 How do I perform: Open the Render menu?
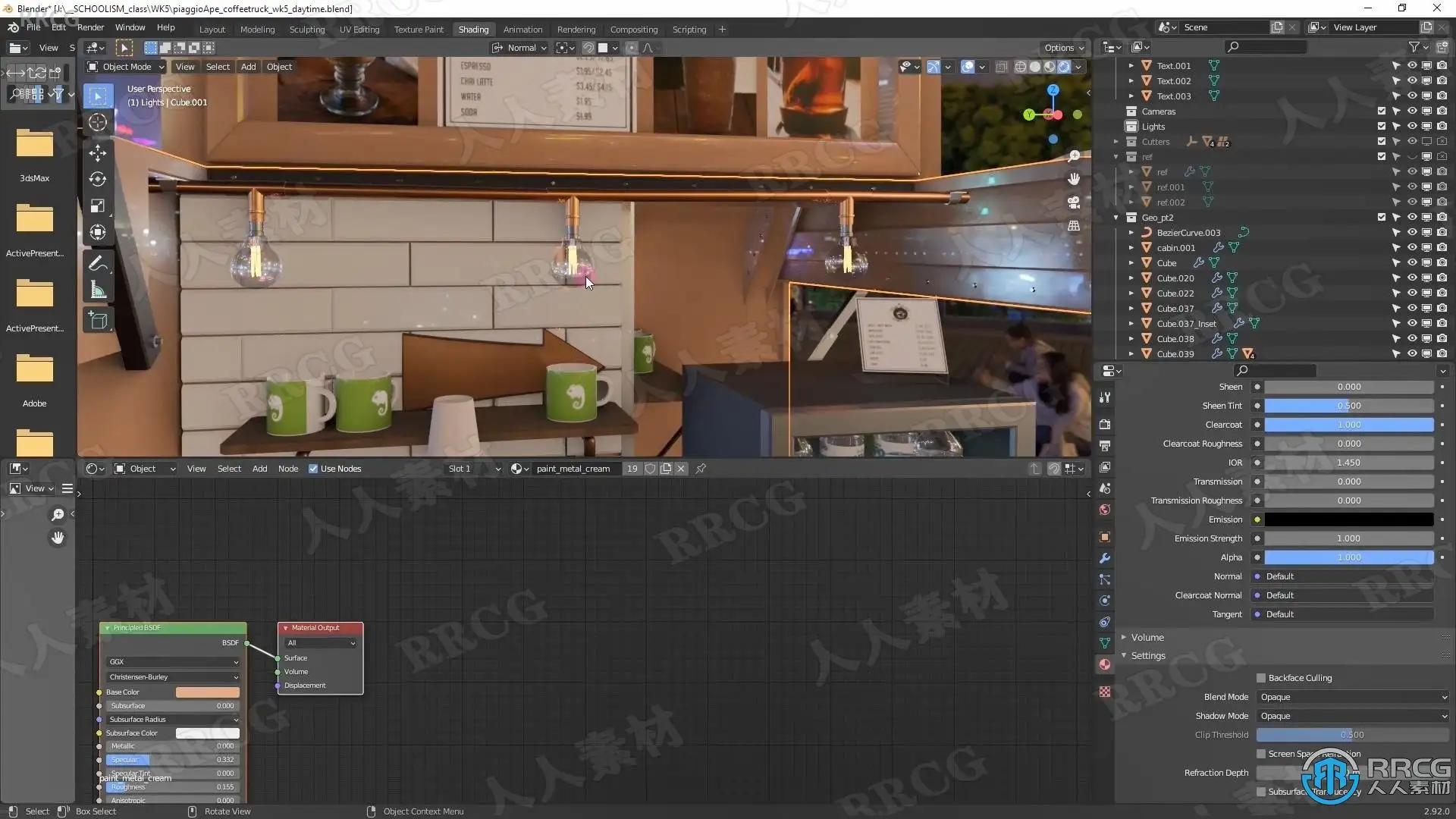[90, 27]
